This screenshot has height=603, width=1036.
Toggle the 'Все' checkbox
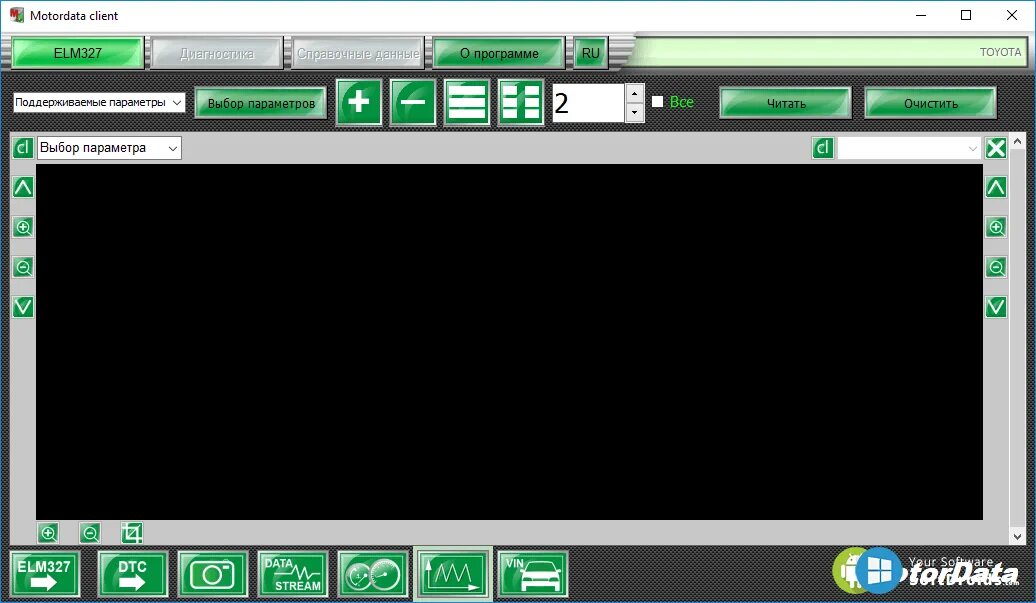[x=657, y=102]
